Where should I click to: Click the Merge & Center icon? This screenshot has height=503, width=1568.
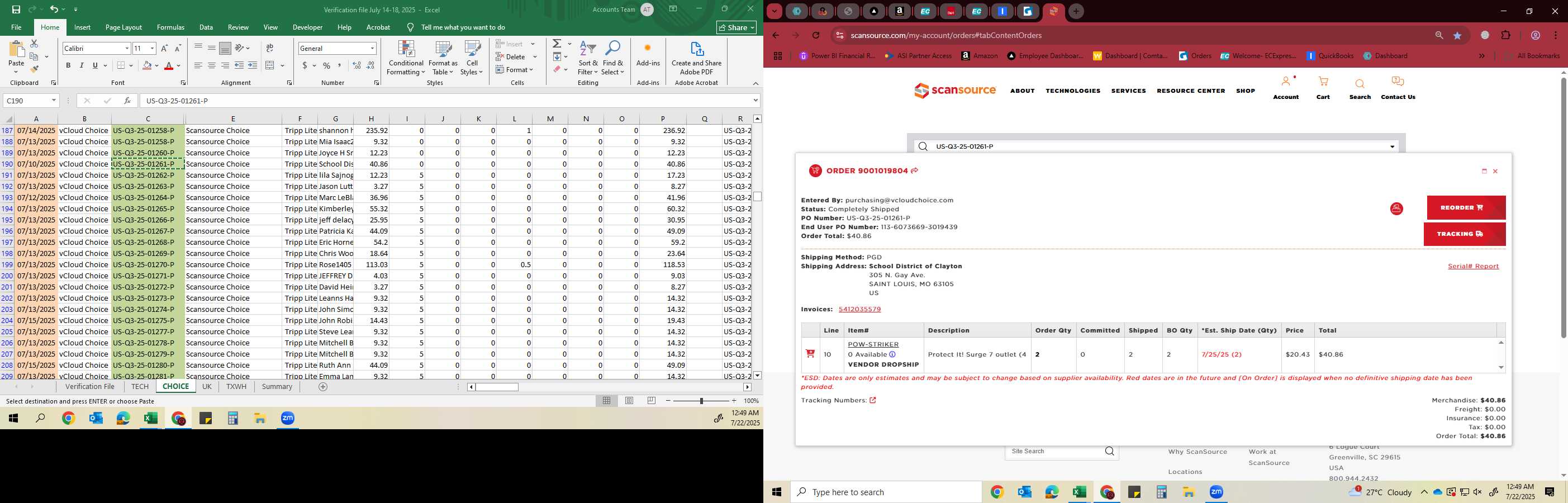click(x=270, y=66)
